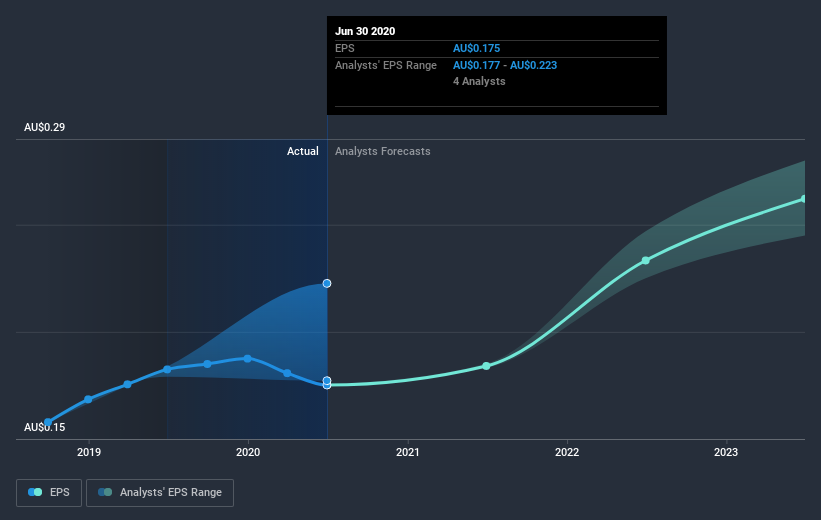Click the AU$0.29 y-axis label

pyautogui.click(x=45, y=127)
